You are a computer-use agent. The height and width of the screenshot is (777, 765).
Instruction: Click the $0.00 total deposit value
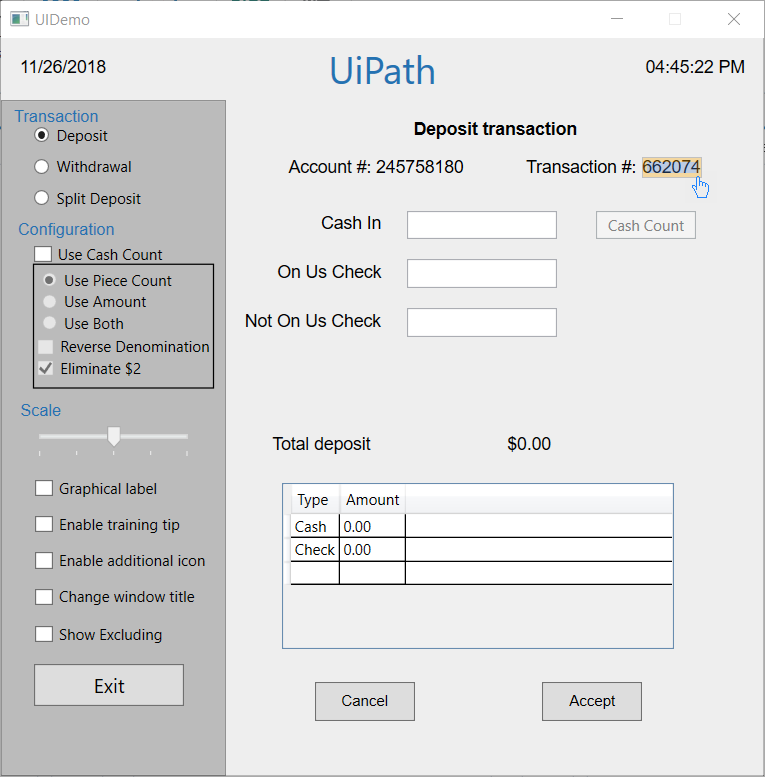529,444
